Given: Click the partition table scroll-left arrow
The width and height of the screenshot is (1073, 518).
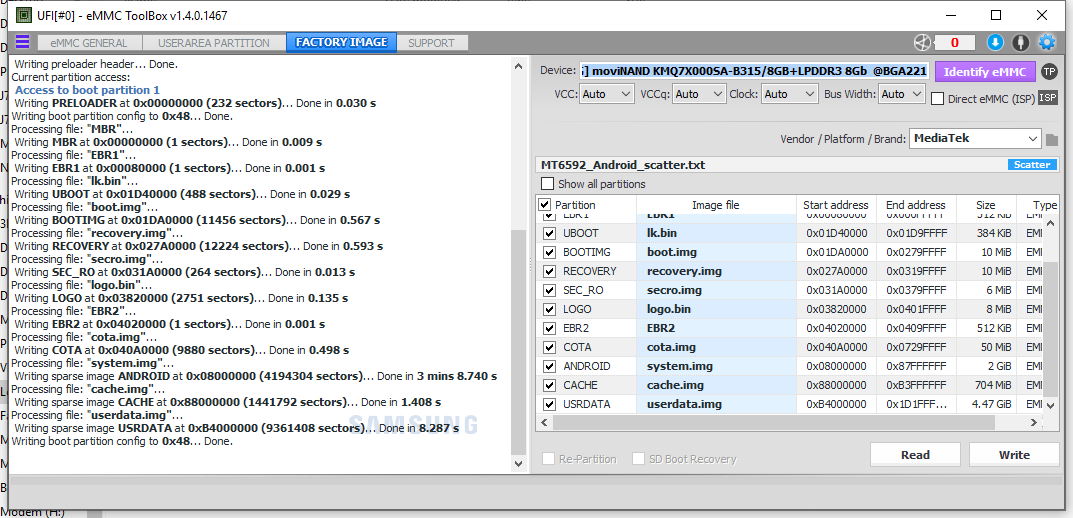Looking at the screenshot, I should pos(544,422).
